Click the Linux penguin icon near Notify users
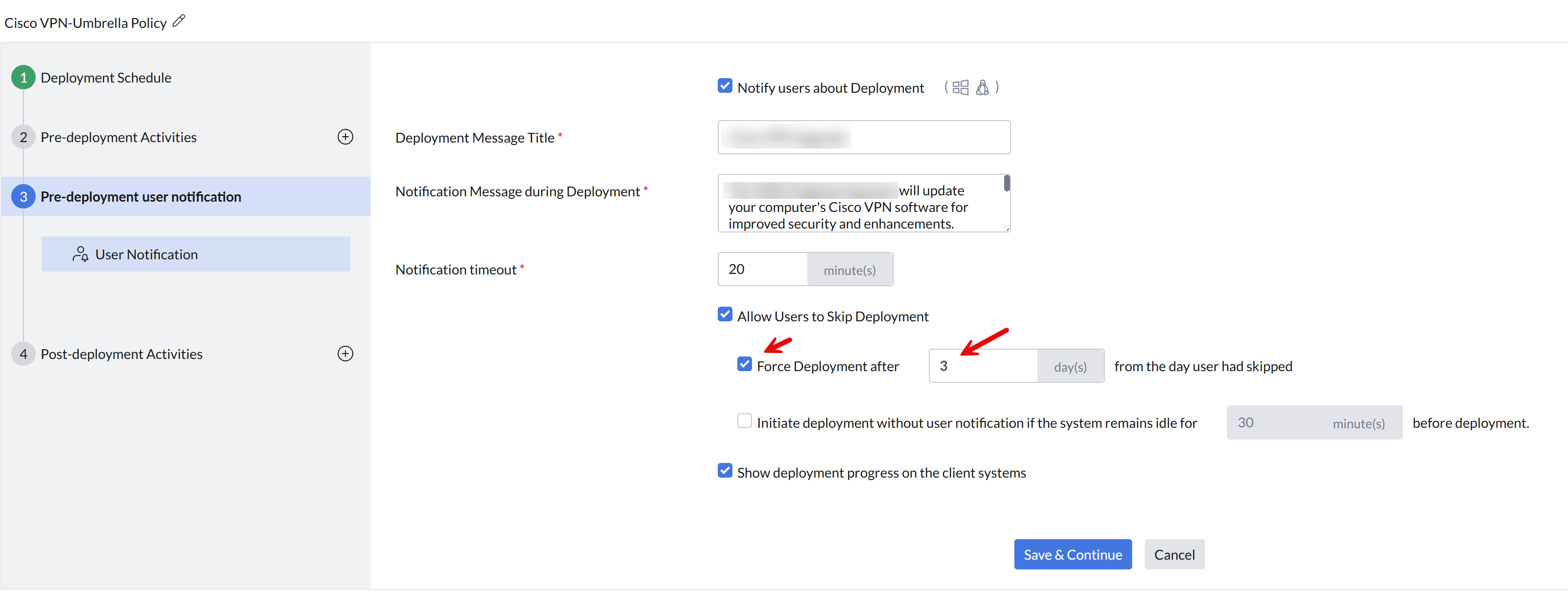 coord(982,87)
